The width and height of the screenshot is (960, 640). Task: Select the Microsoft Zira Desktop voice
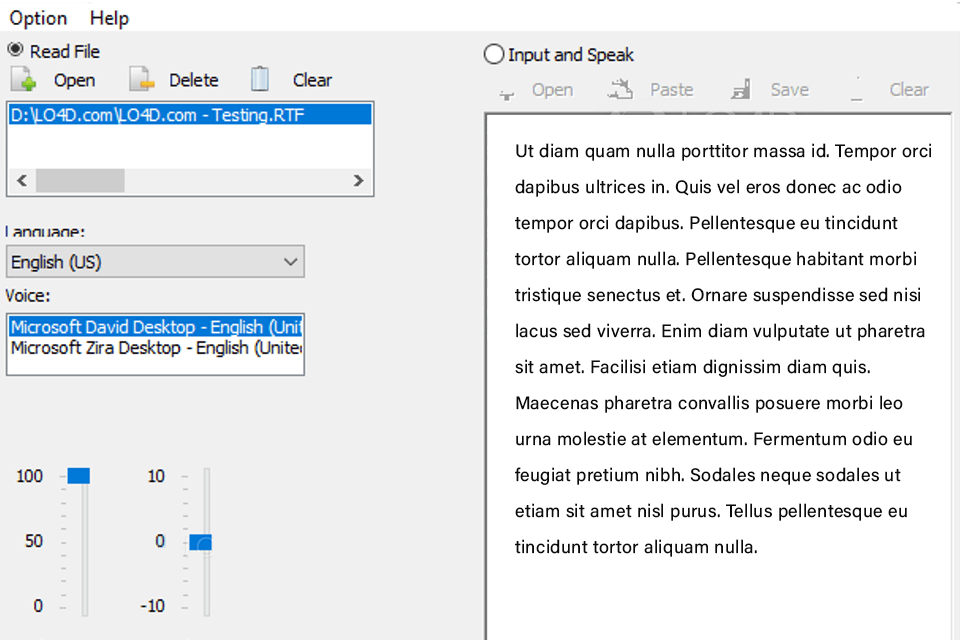[x=156, y=348]
